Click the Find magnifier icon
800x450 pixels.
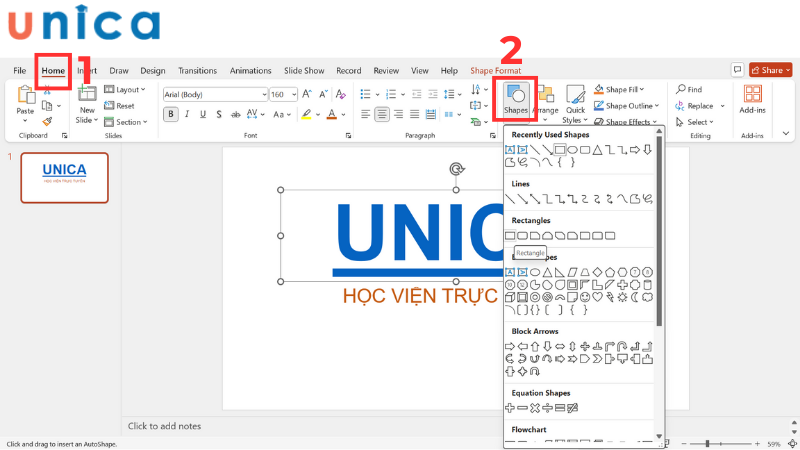tap(681, 89)
